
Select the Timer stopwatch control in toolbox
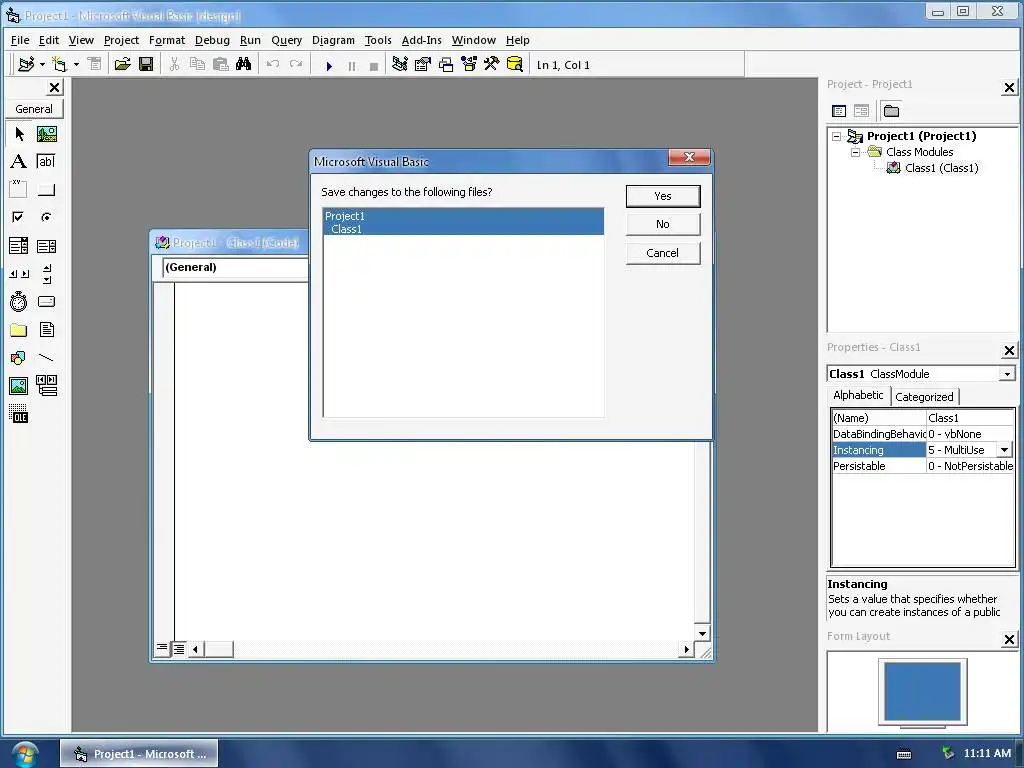pos(19,301)
